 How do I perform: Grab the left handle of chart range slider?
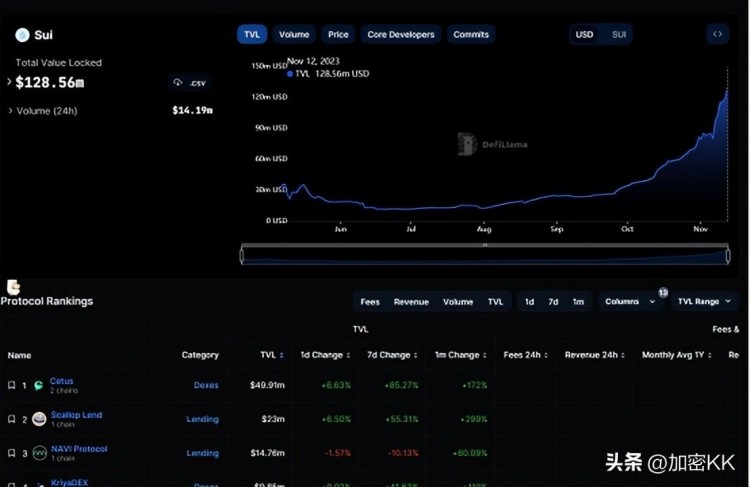(242, 256)
